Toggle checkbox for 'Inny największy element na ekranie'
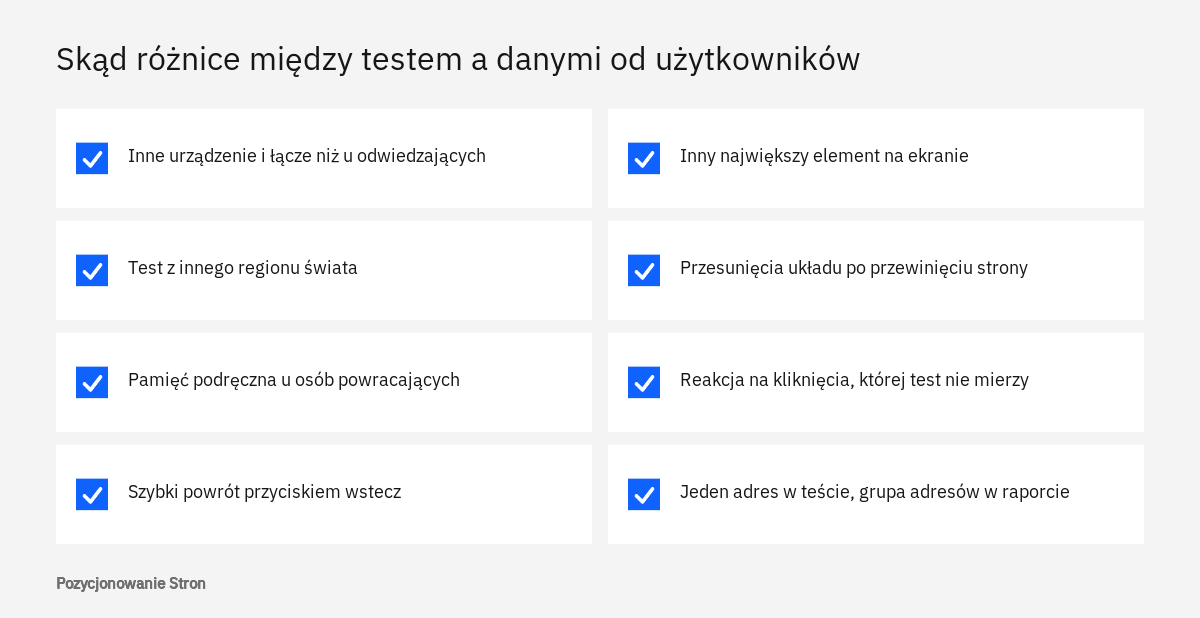Screen dimensions: 1200x618 [644, 158]
